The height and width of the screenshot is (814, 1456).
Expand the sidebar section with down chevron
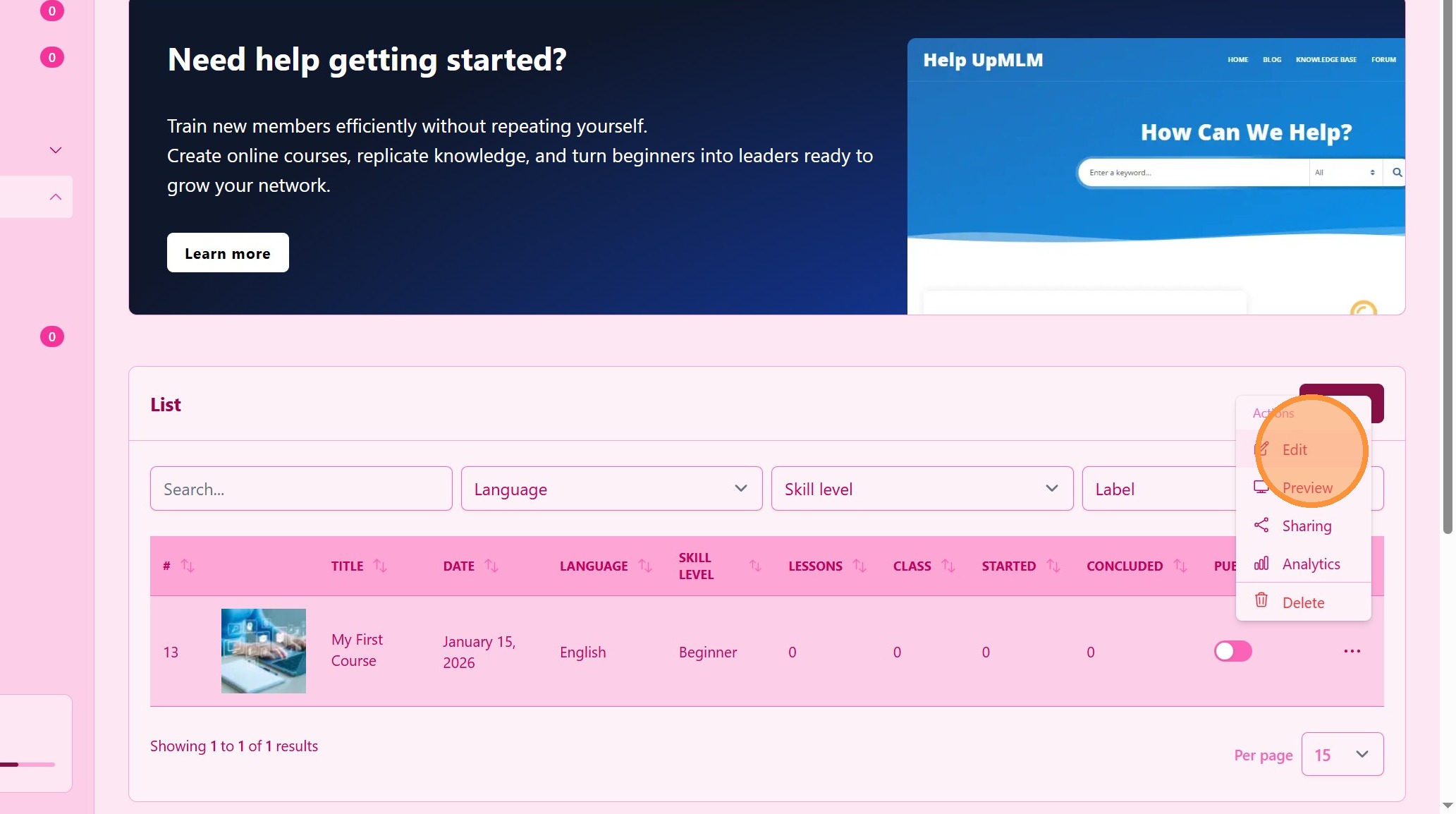coord(56,150)
